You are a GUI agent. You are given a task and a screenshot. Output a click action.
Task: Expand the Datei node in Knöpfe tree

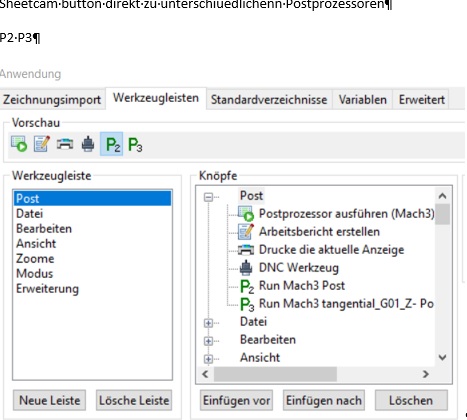(208, 323)
